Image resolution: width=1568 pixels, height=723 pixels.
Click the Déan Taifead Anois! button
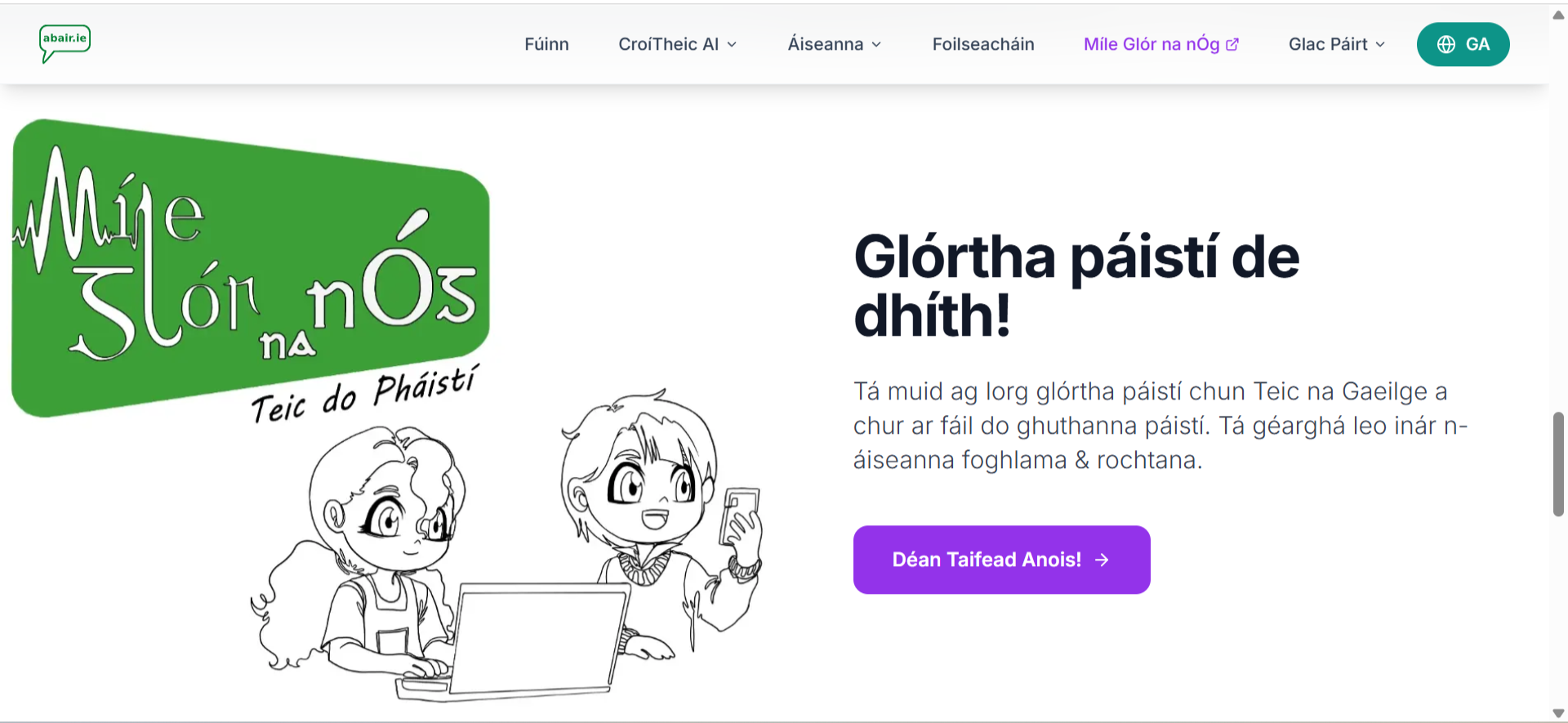coord(1001,560)
